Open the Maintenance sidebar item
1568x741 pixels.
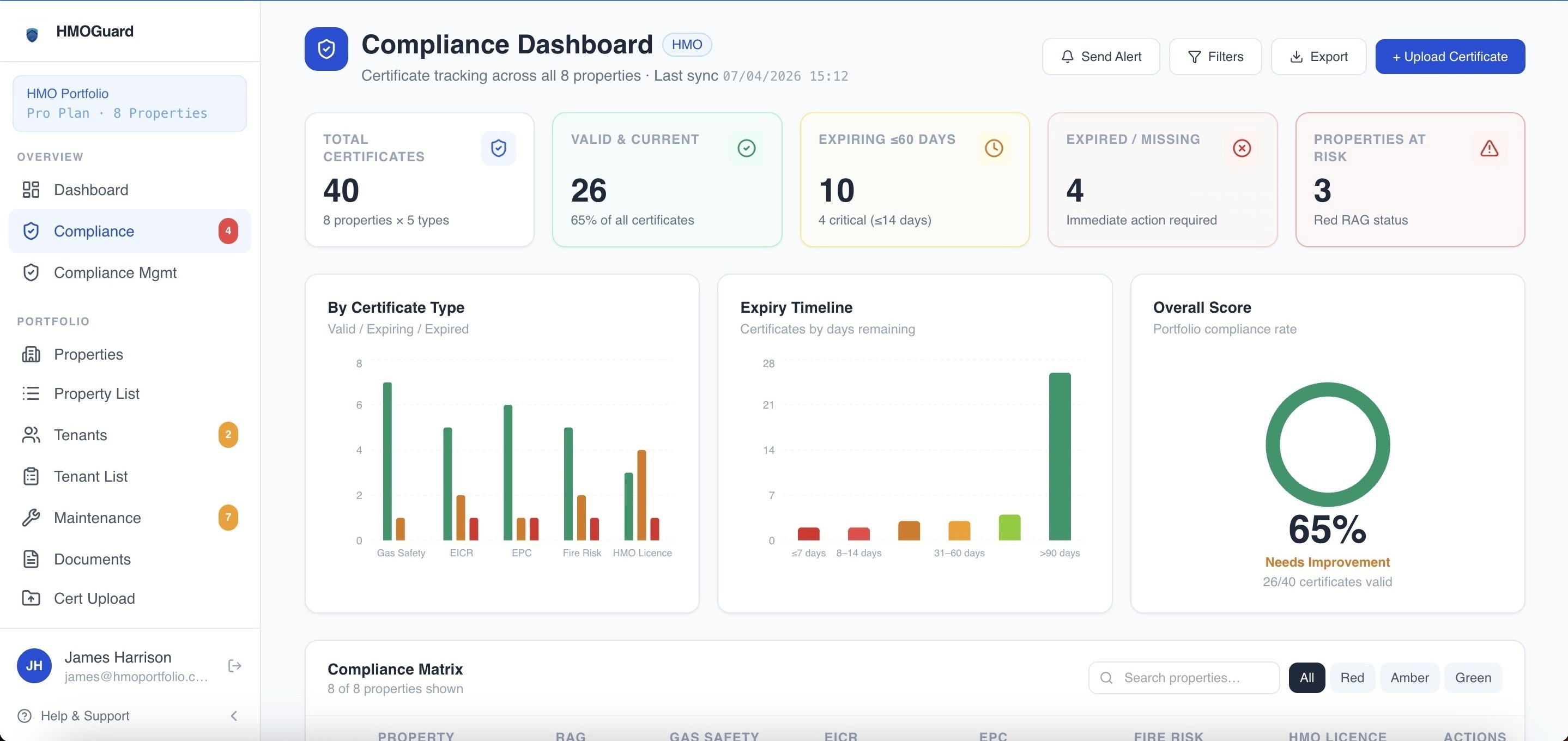click(130, 518)
